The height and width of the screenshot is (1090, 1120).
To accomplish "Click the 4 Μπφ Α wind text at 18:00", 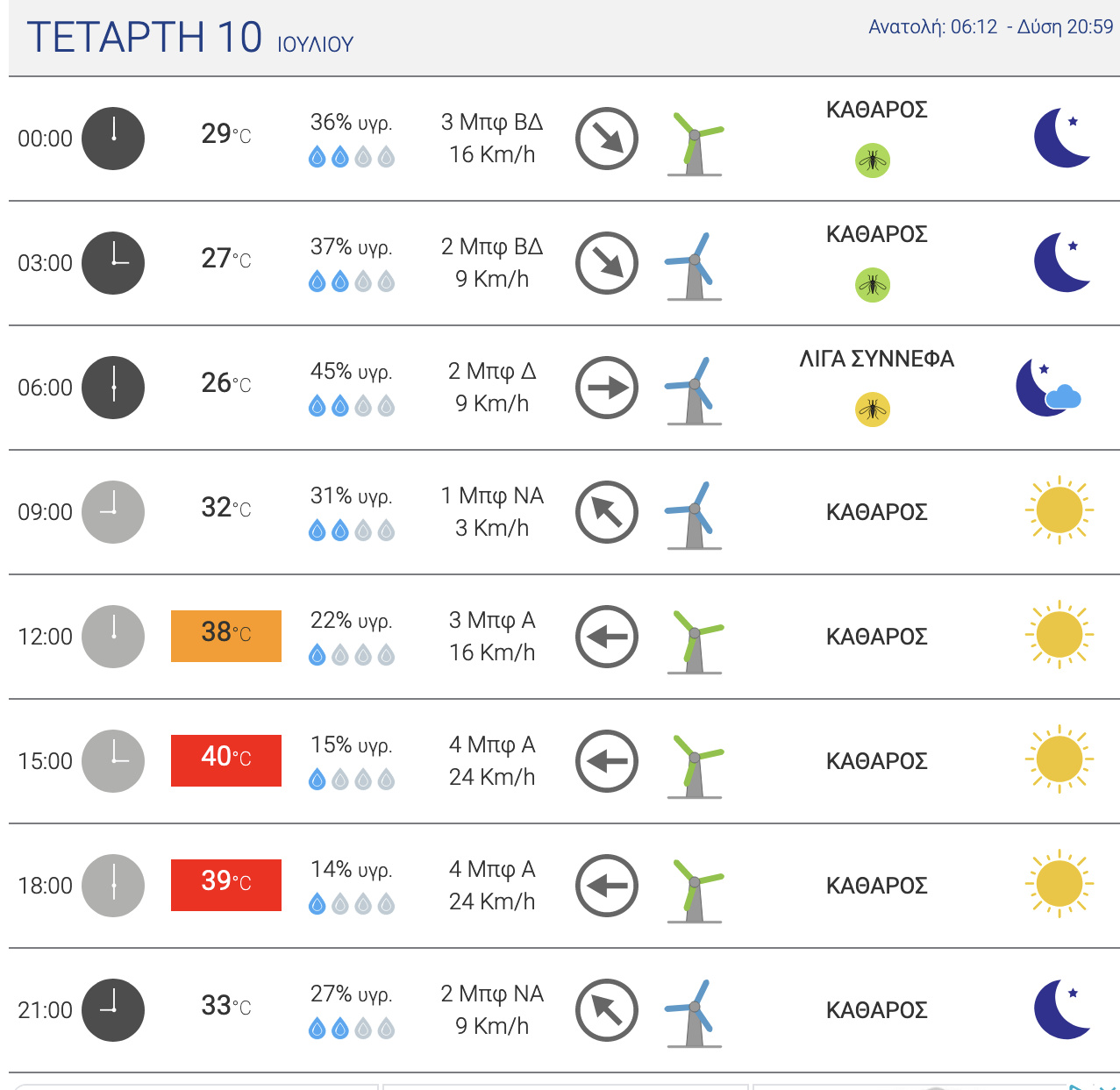I will (x=492, y=869).
